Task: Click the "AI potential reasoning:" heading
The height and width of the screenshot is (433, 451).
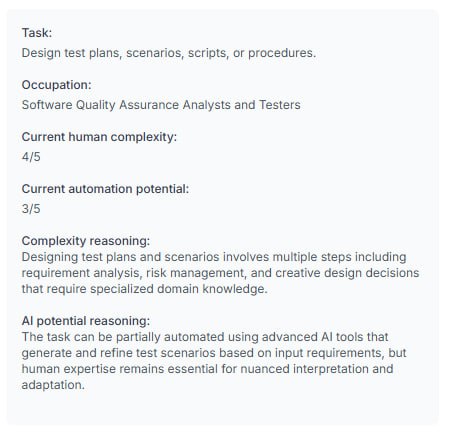Action: point(86,321)
